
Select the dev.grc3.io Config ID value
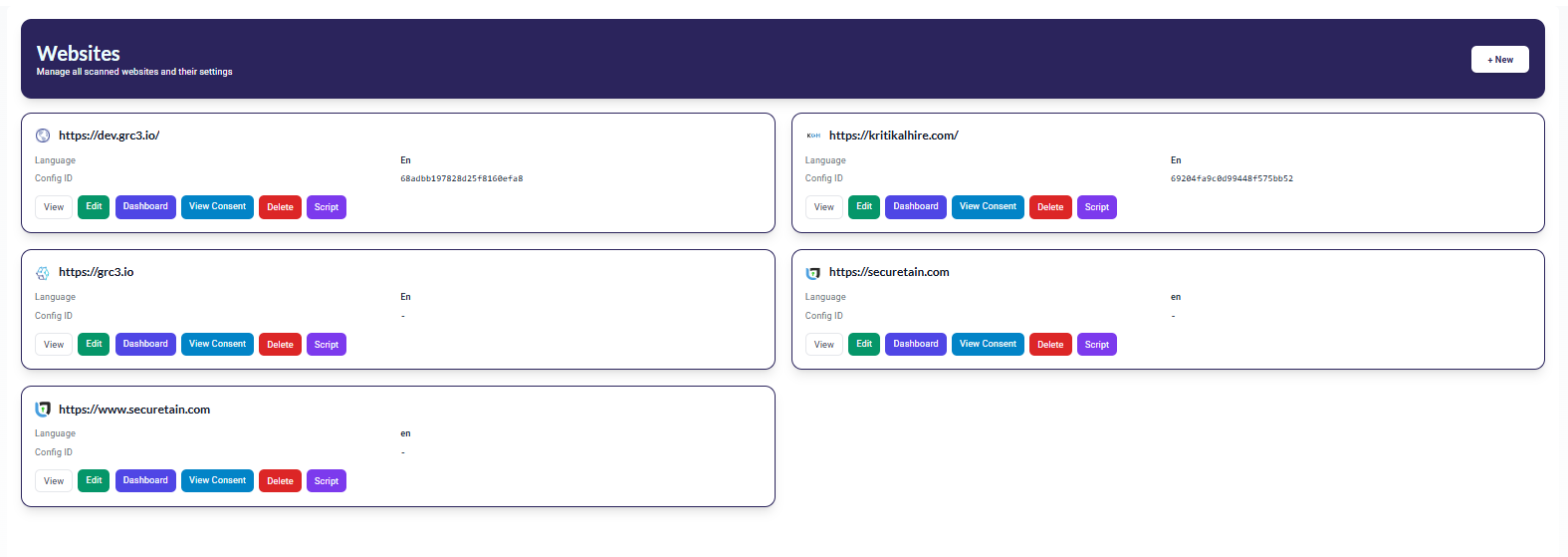(461, 179)
